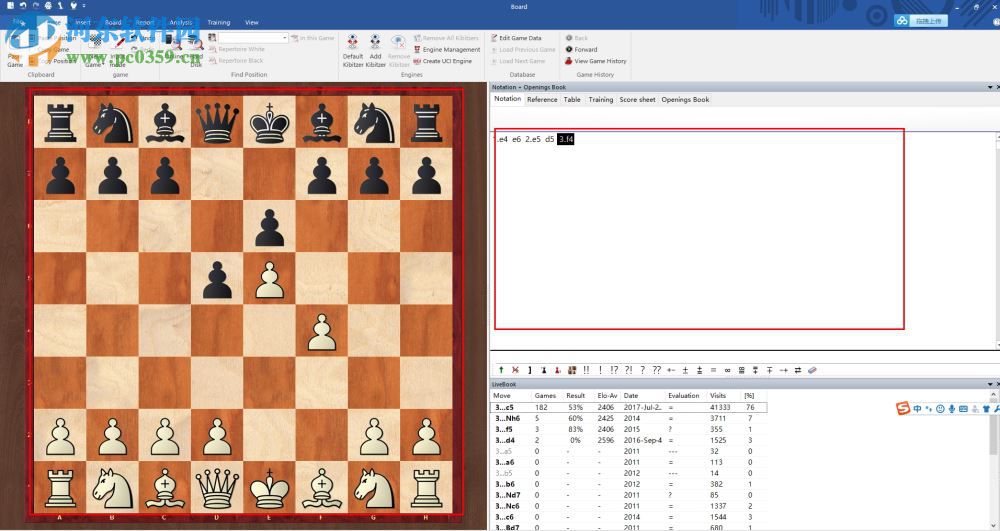The image size is (1000, 531).
Task: Open Engine Management
Action: click(x=447, y=50)
